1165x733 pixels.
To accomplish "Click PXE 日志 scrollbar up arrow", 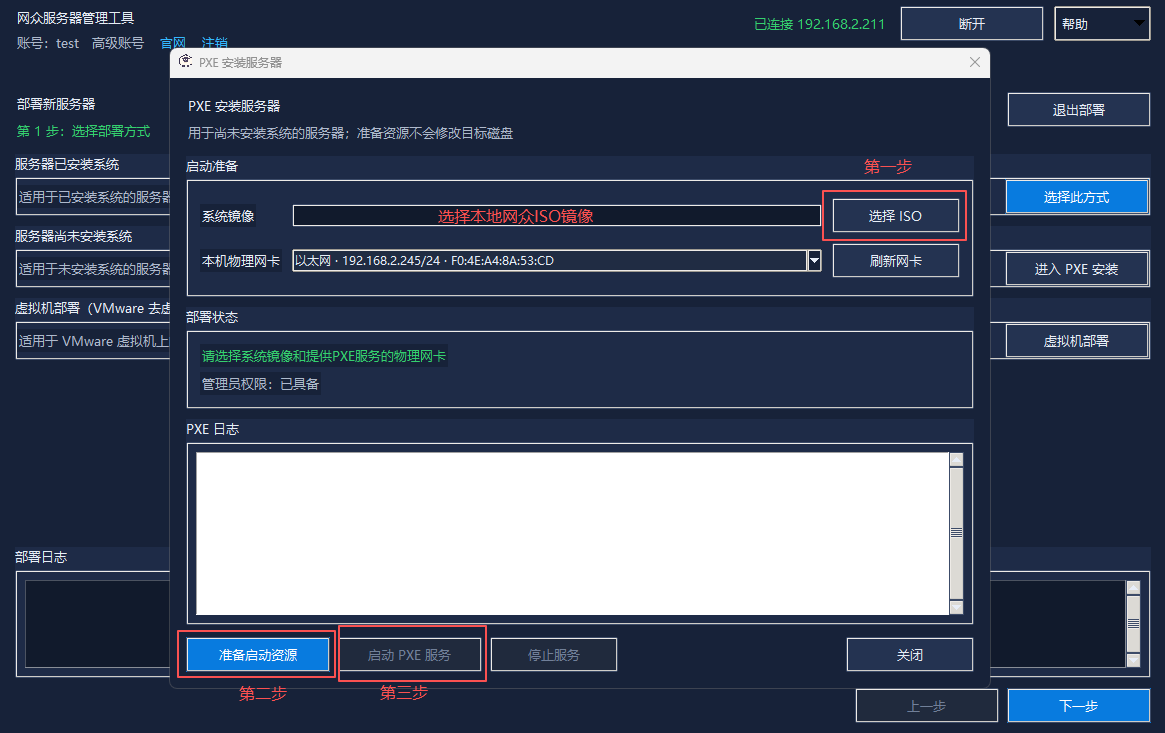I will [956, 460].
